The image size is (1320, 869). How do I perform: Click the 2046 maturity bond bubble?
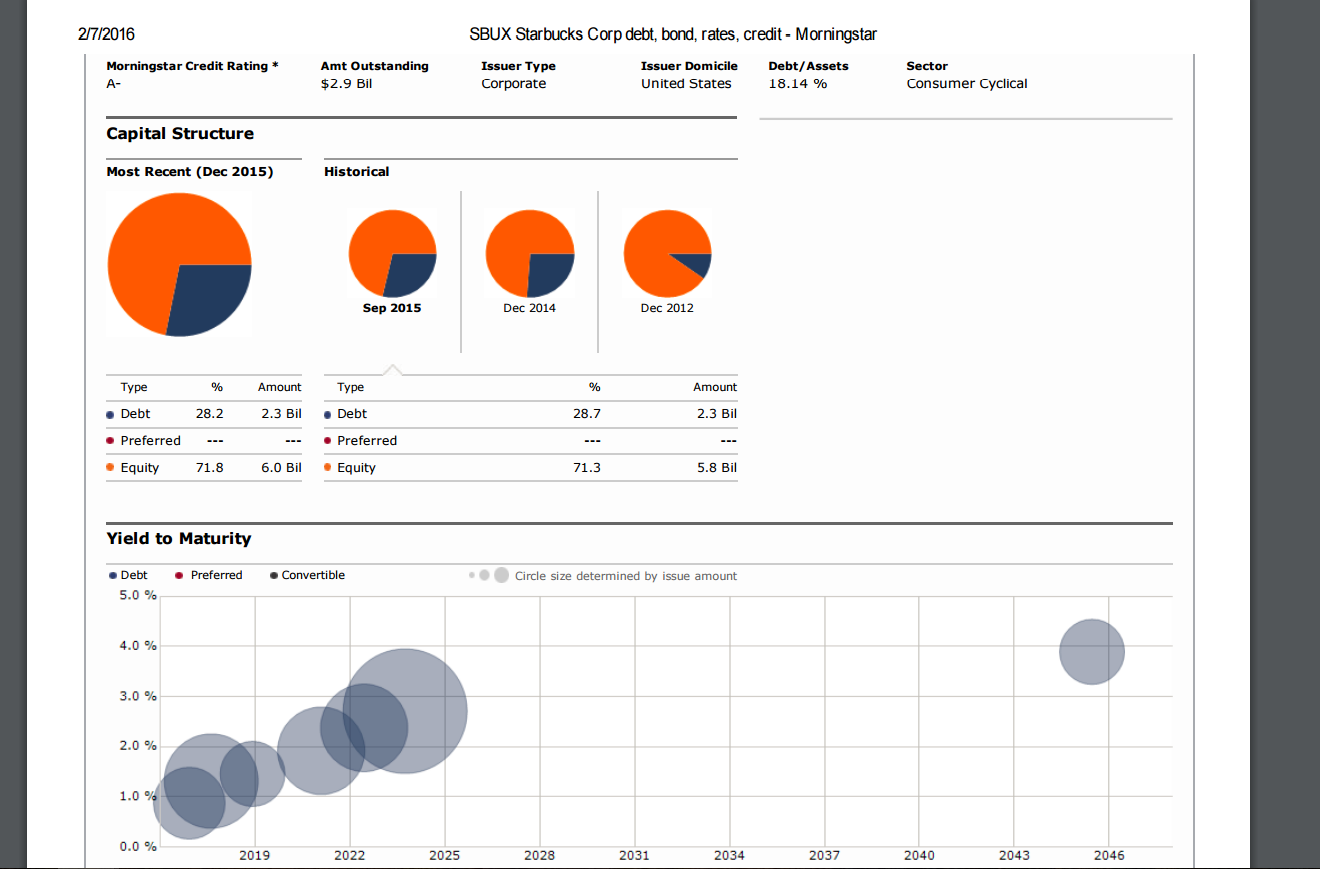click(x=1092, y=652)
